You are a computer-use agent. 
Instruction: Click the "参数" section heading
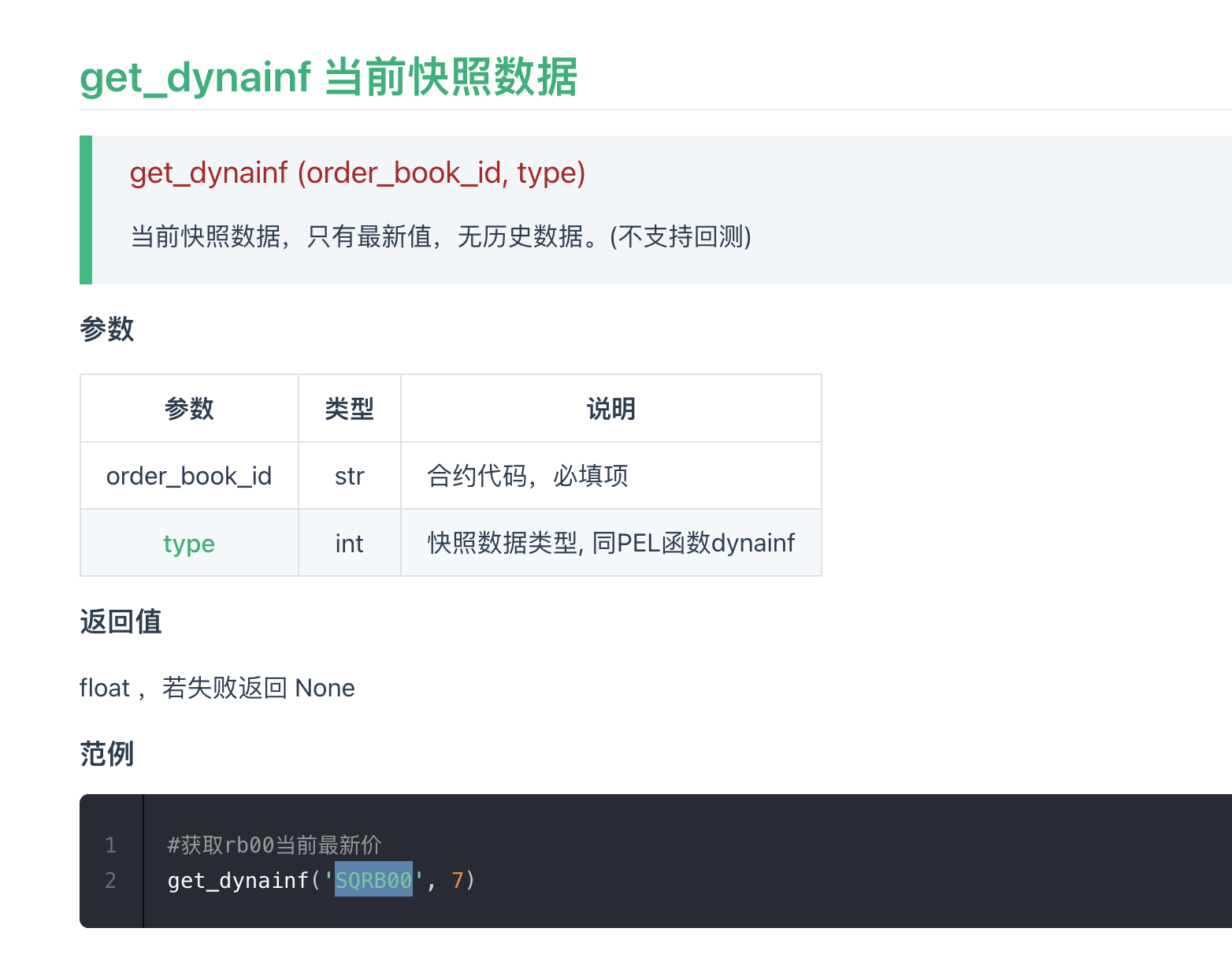107,329
